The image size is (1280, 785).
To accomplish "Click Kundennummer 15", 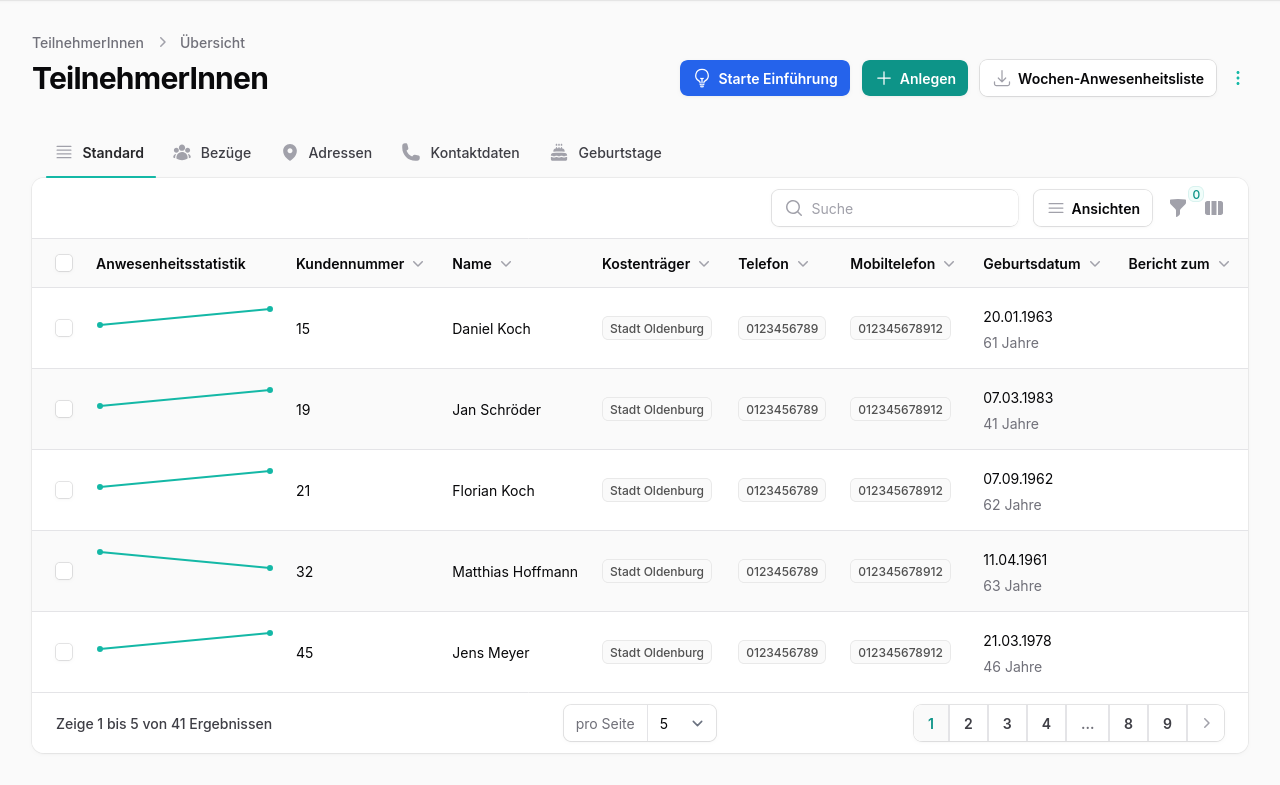I will [x=303, y=328].
